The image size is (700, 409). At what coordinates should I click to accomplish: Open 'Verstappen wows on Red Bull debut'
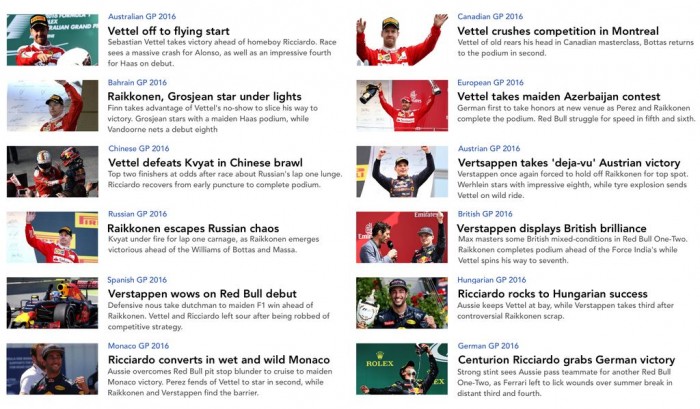coord(202,294)
